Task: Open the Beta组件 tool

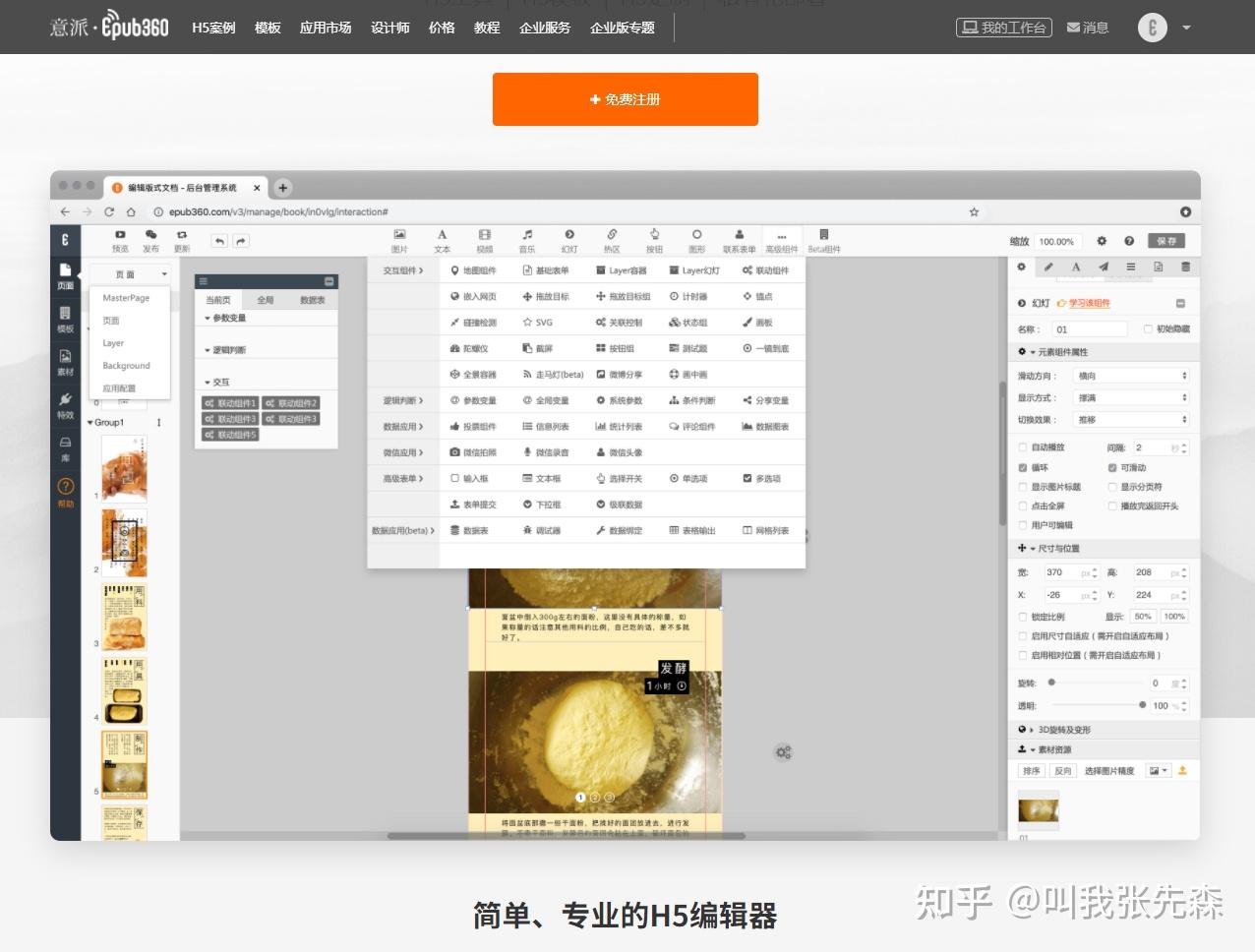Action: tap(824, 240)
